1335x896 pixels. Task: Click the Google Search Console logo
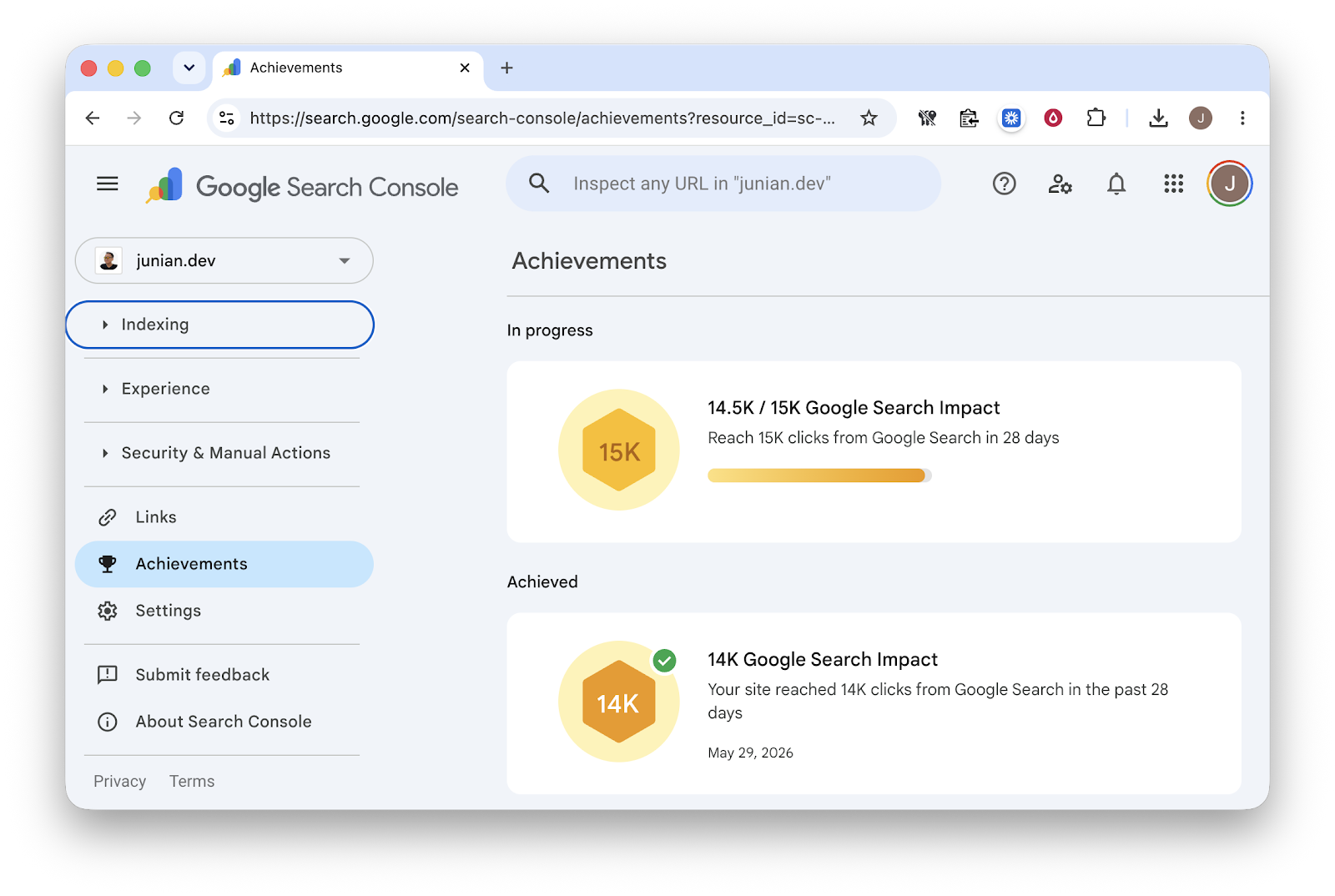click(302, 186)
